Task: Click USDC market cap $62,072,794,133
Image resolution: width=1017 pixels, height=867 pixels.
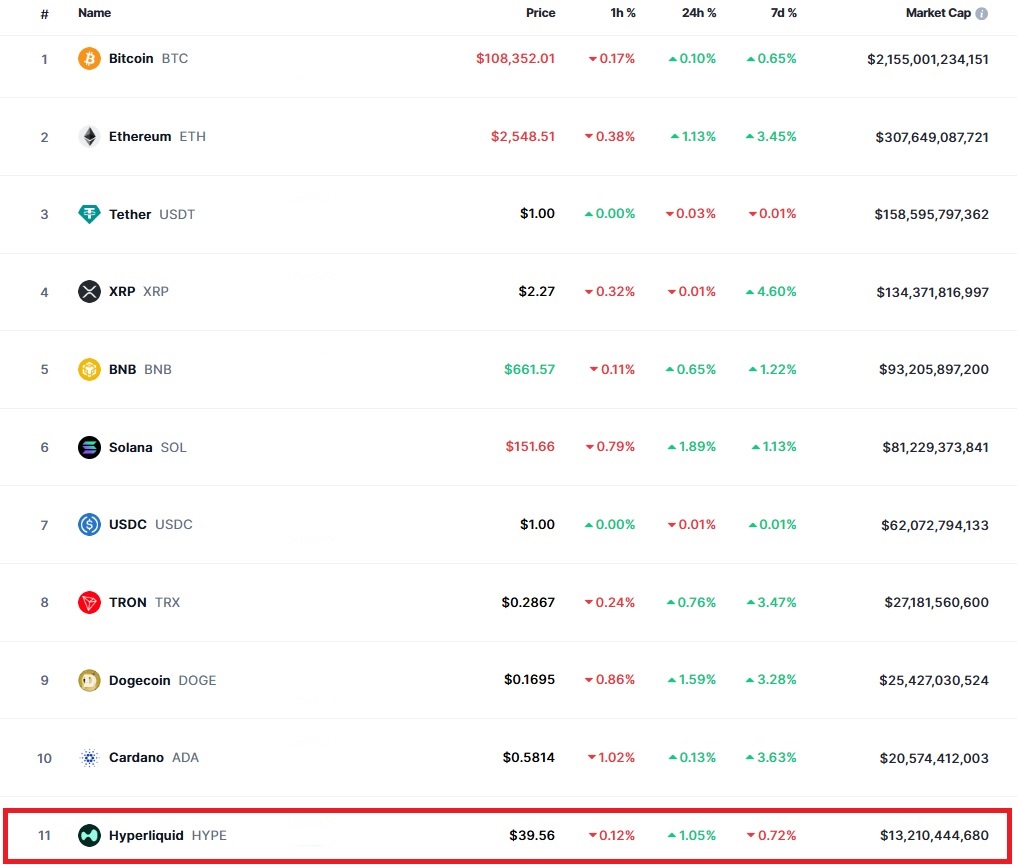Action: (x=935, y=525)
